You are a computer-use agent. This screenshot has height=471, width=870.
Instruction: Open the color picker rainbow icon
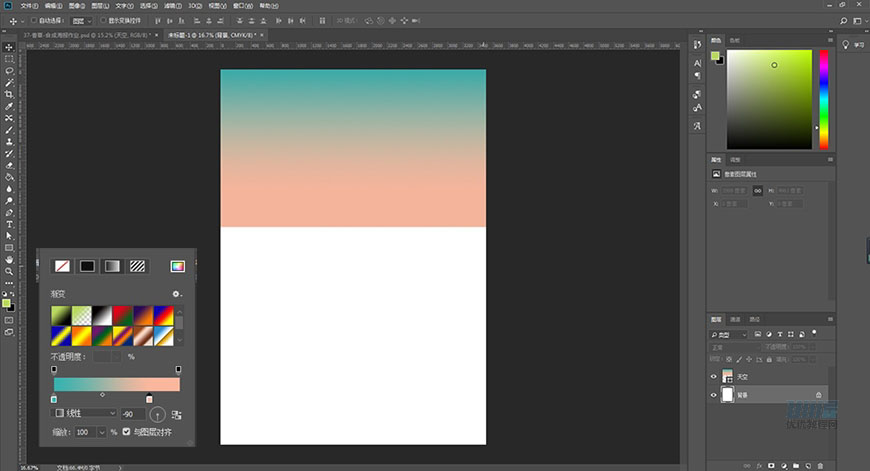point(177,266)
